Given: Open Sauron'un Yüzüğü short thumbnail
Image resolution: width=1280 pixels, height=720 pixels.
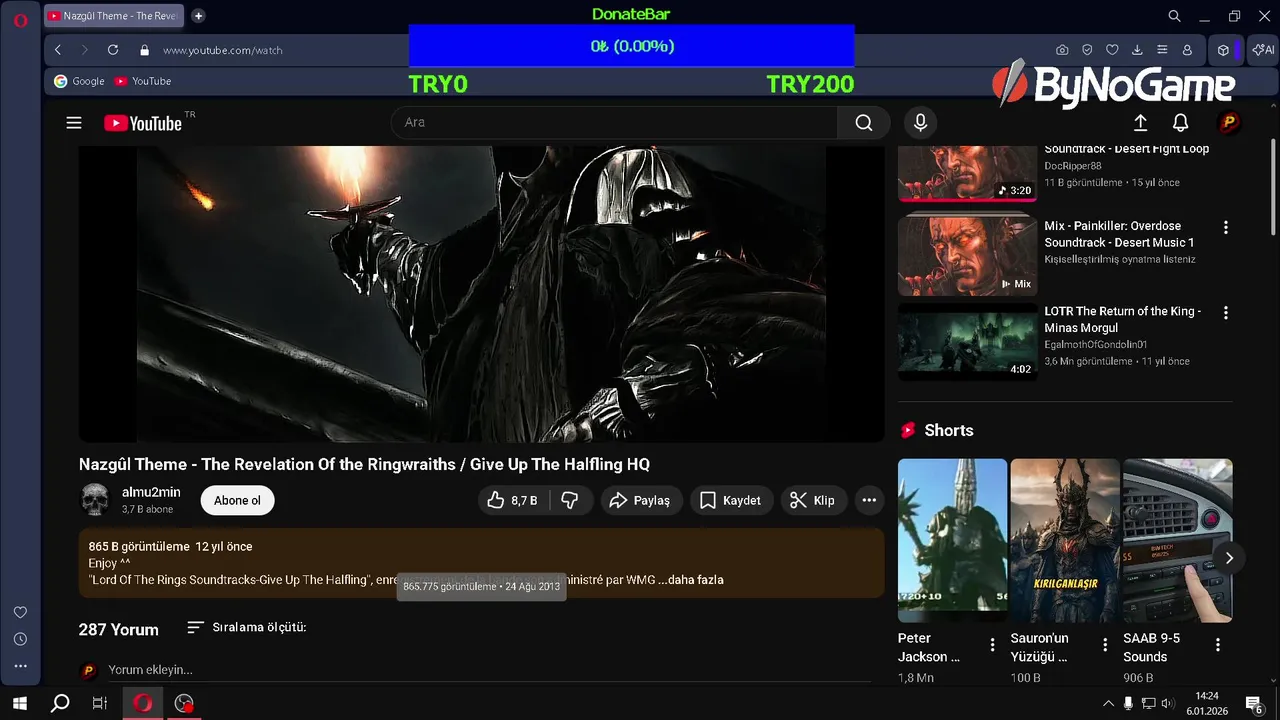Looking at the screenshot, I should [1065, 540].
